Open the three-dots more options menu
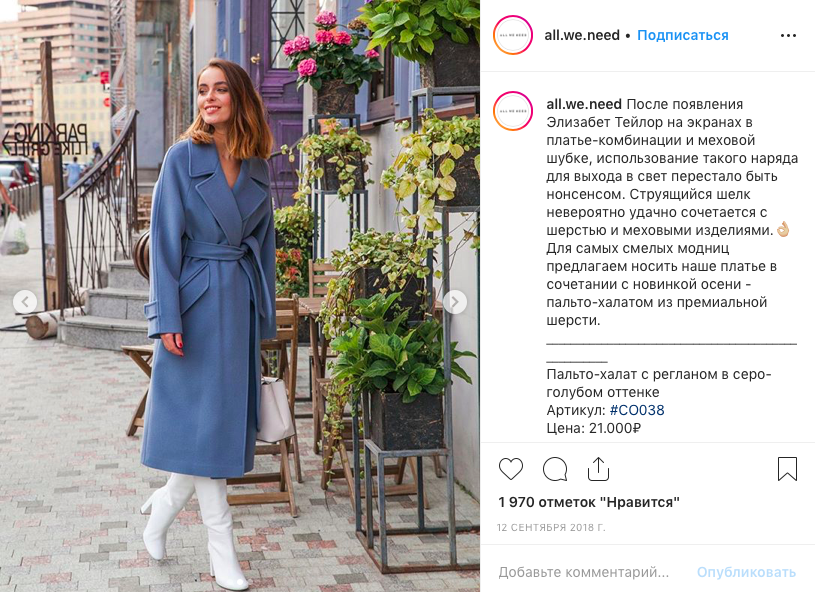 click(x=788, y=35)
